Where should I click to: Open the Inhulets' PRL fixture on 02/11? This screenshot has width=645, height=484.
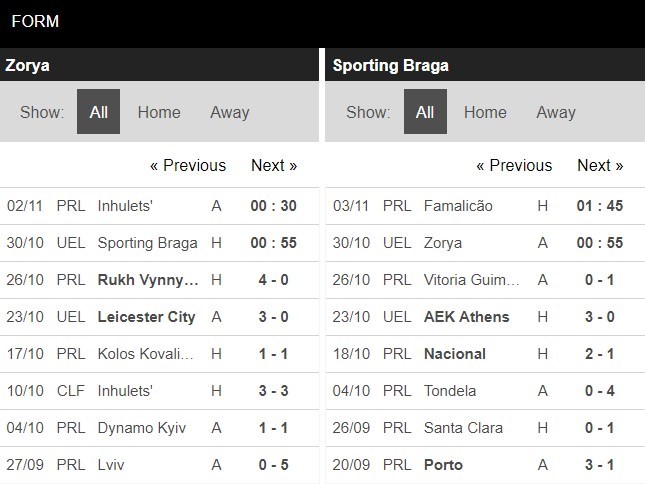159,206
